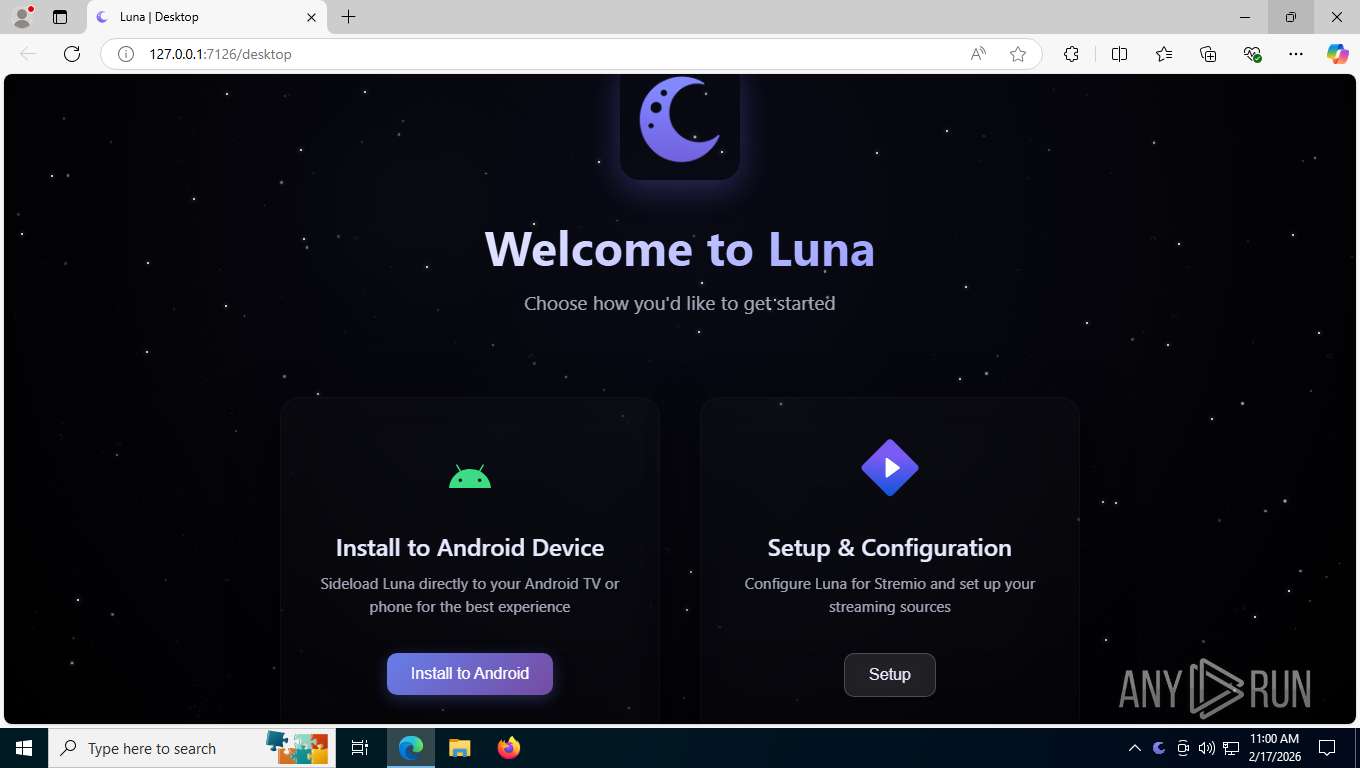This screenshot has width=1360, height=768.
Task: Click the Install to Android button
Action: tap(470, 674)
